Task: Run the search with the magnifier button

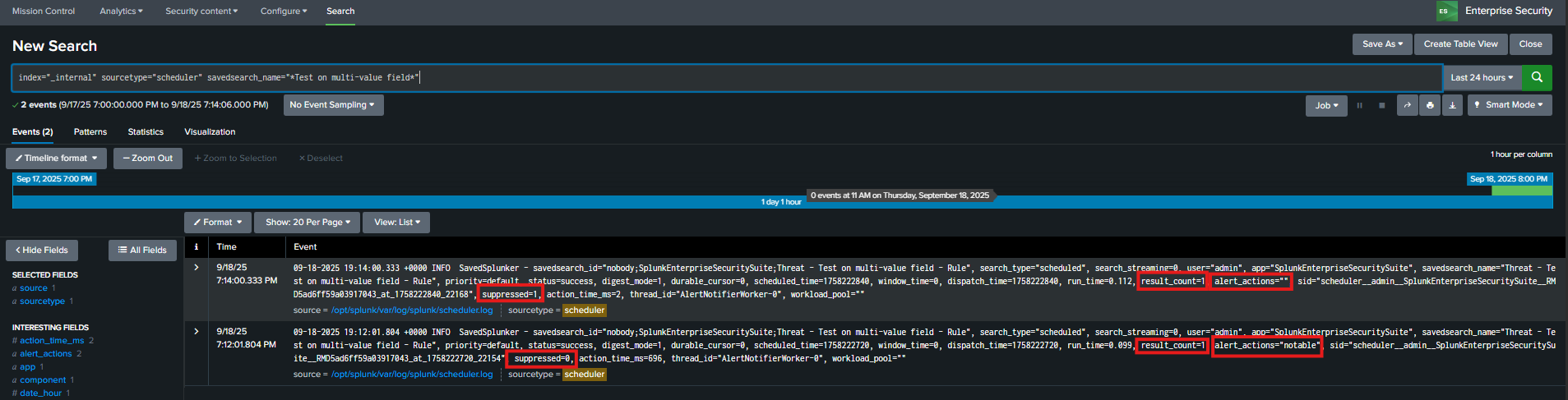Action: [1537, 77]
